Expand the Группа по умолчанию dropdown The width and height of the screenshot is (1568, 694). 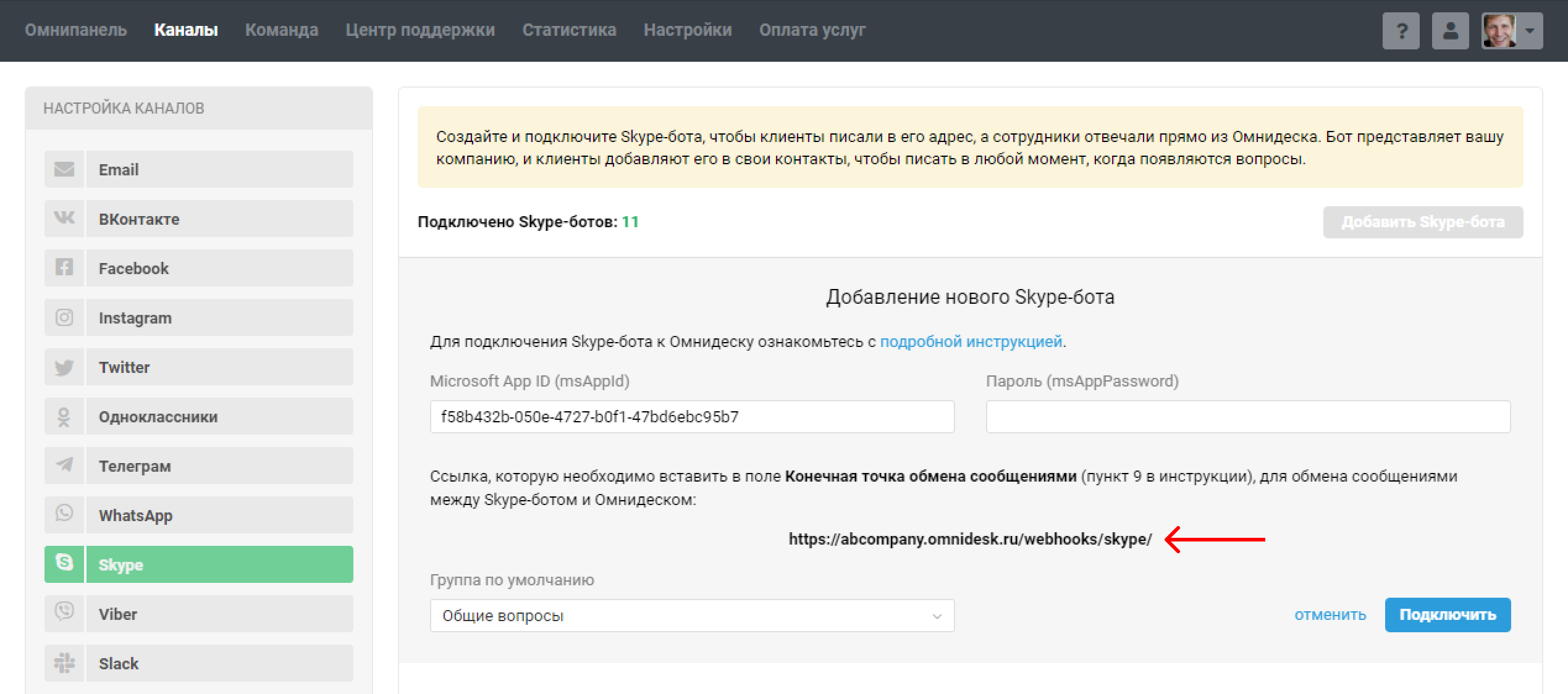(692, 616)
